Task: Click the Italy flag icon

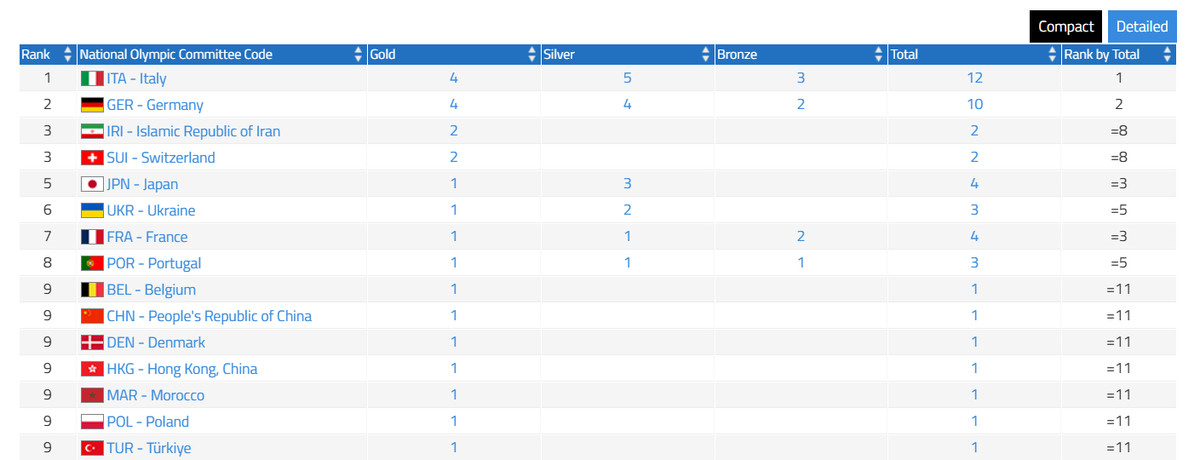Action: (x=92, y=78)
